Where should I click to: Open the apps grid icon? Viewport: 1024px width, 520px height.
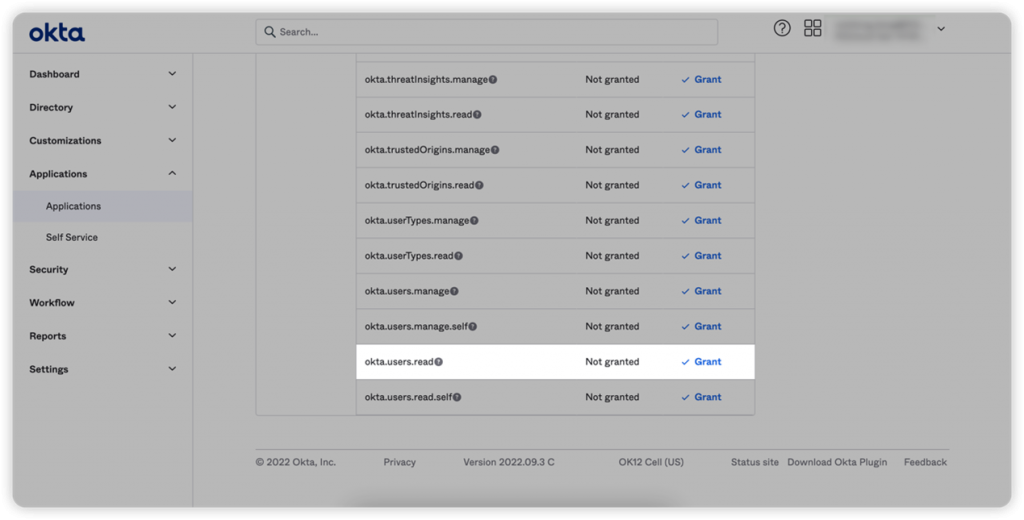812,28
